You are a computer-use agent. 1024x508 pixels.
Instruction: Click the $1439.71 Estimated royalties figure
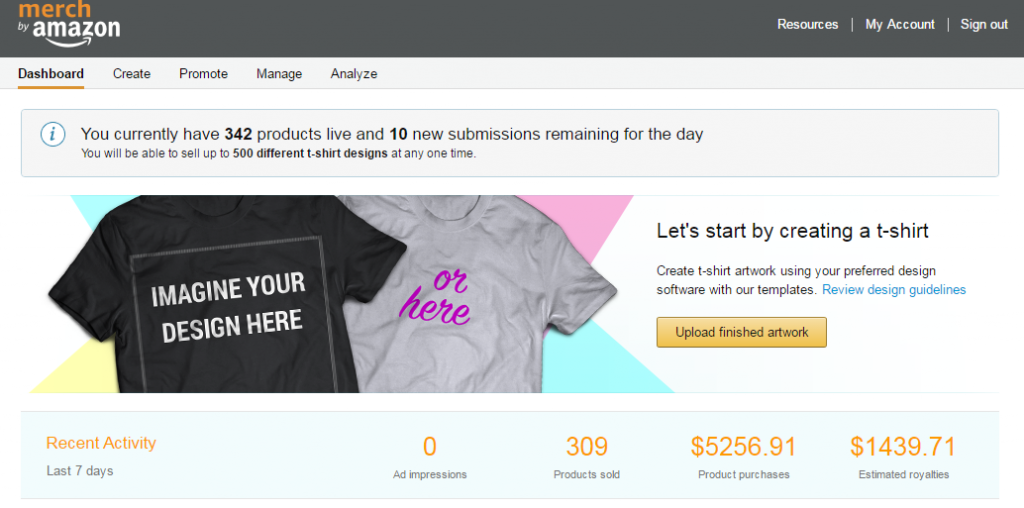pyautogui.click(x=903, y=447)
